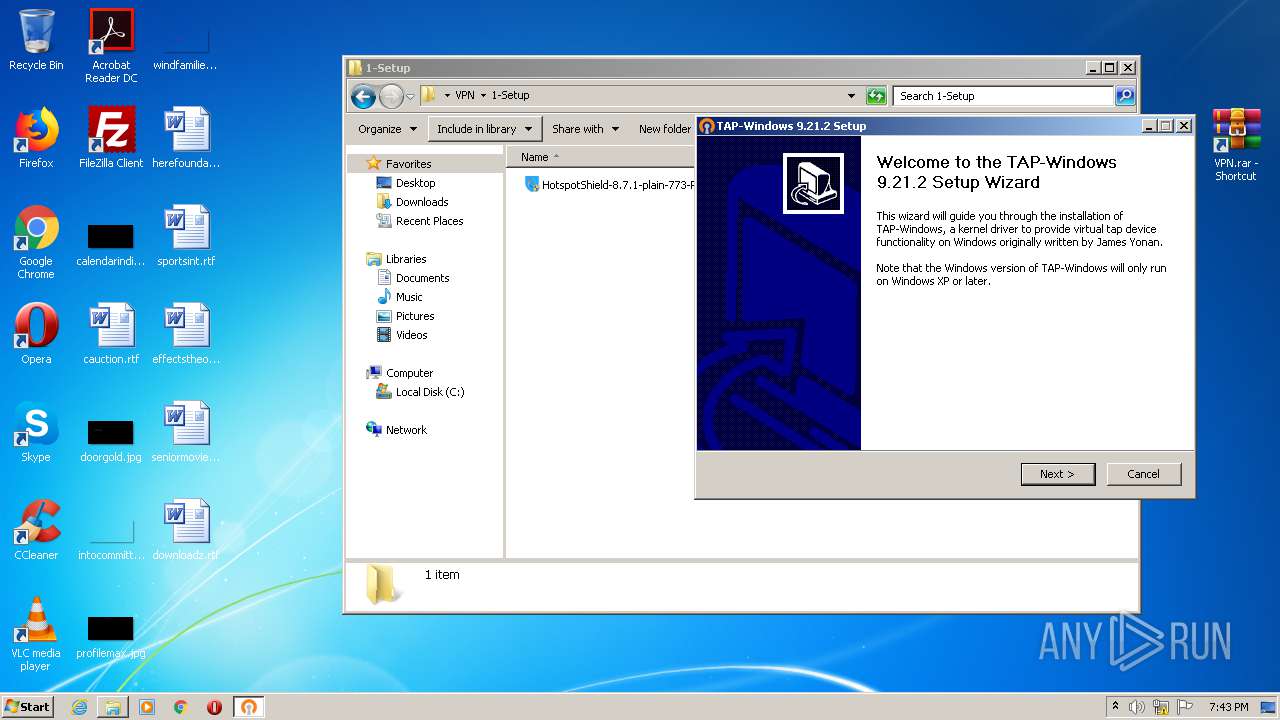Open Firefox desktop shortcut
The image size is (1280, 720).
click(36, 138)
